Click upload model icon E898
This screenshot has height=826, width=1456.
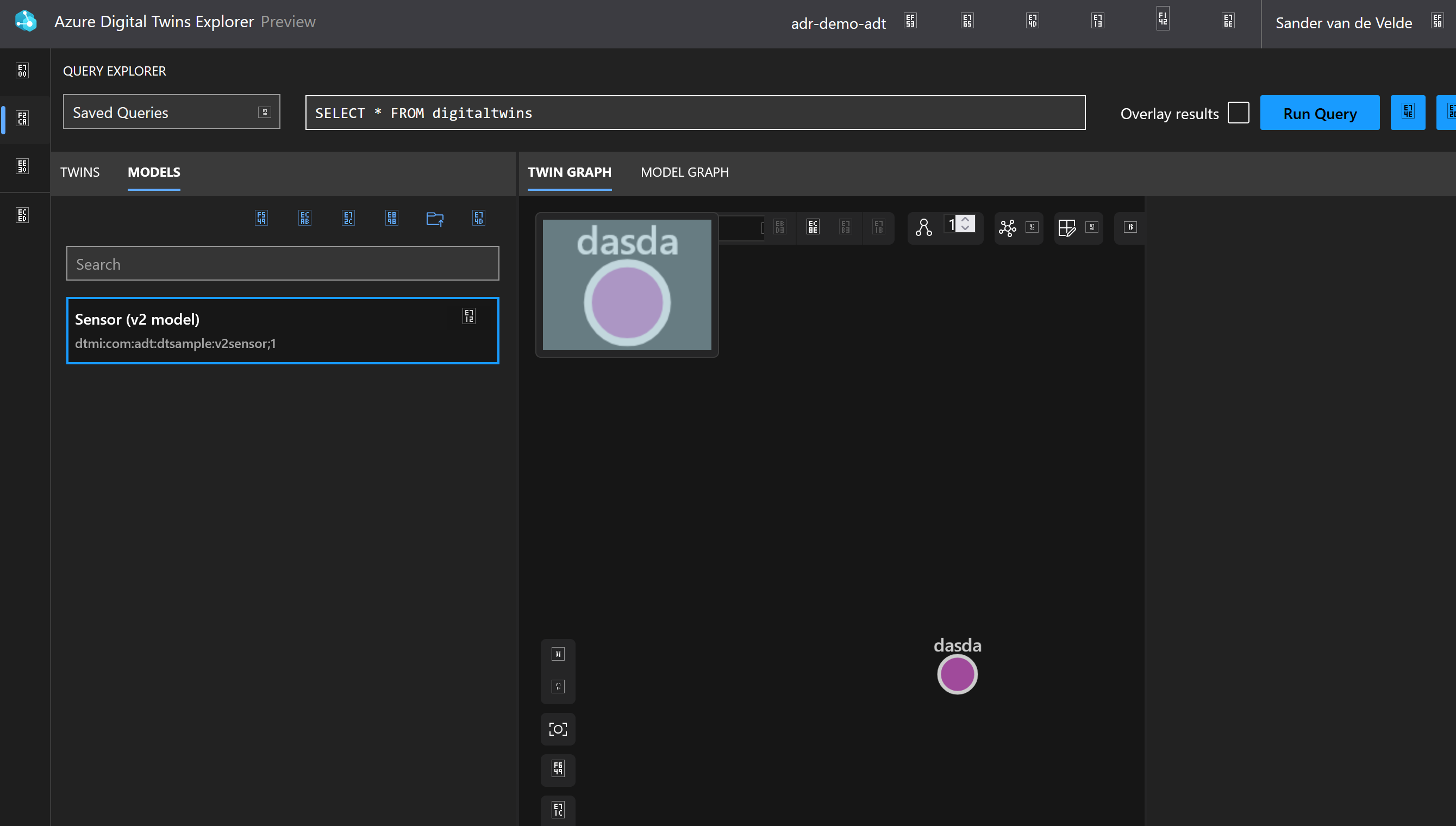click(x=392, y=218)
